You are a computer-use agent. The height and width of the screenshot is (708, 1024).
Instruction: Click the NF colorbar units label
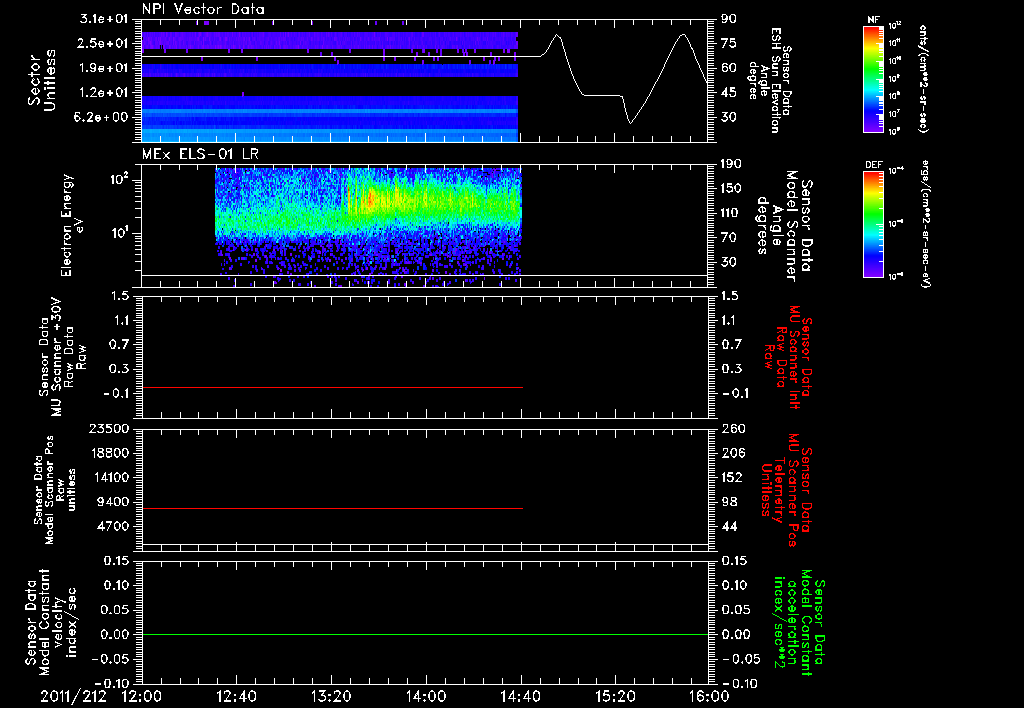click(x=923, y=78)
